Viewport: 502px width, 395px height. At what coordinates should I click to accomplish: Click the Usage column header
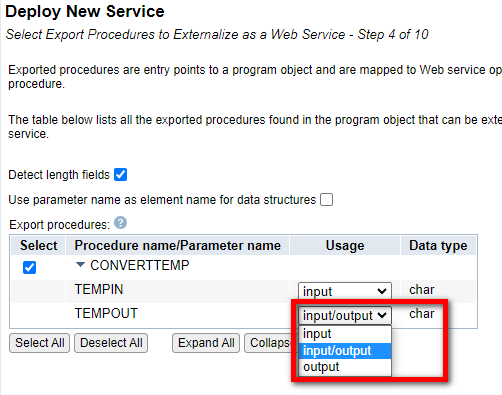pos(345,246)
